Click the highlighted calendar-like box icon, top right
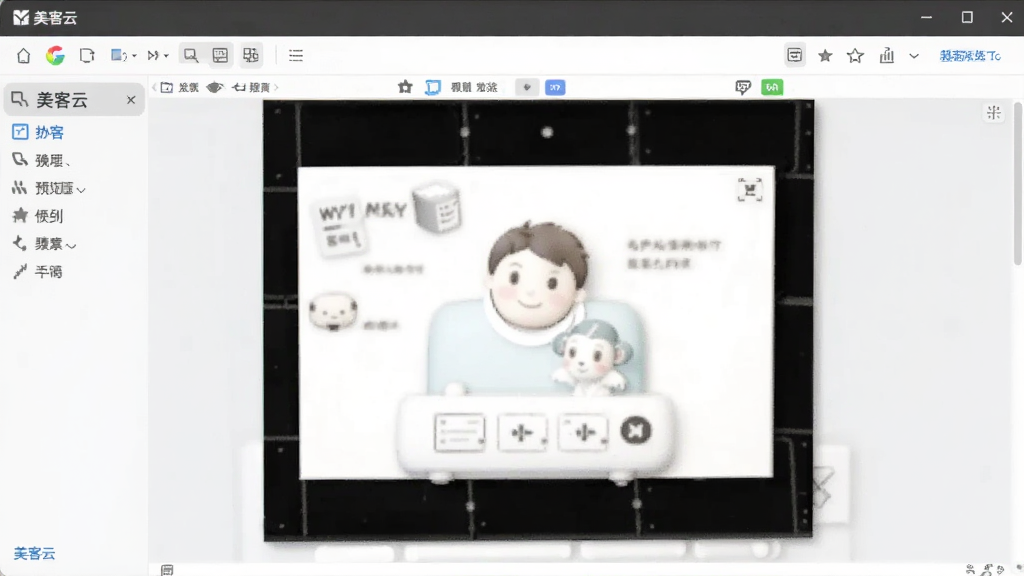The image size is (1024, 576). (x=795, y=56)
